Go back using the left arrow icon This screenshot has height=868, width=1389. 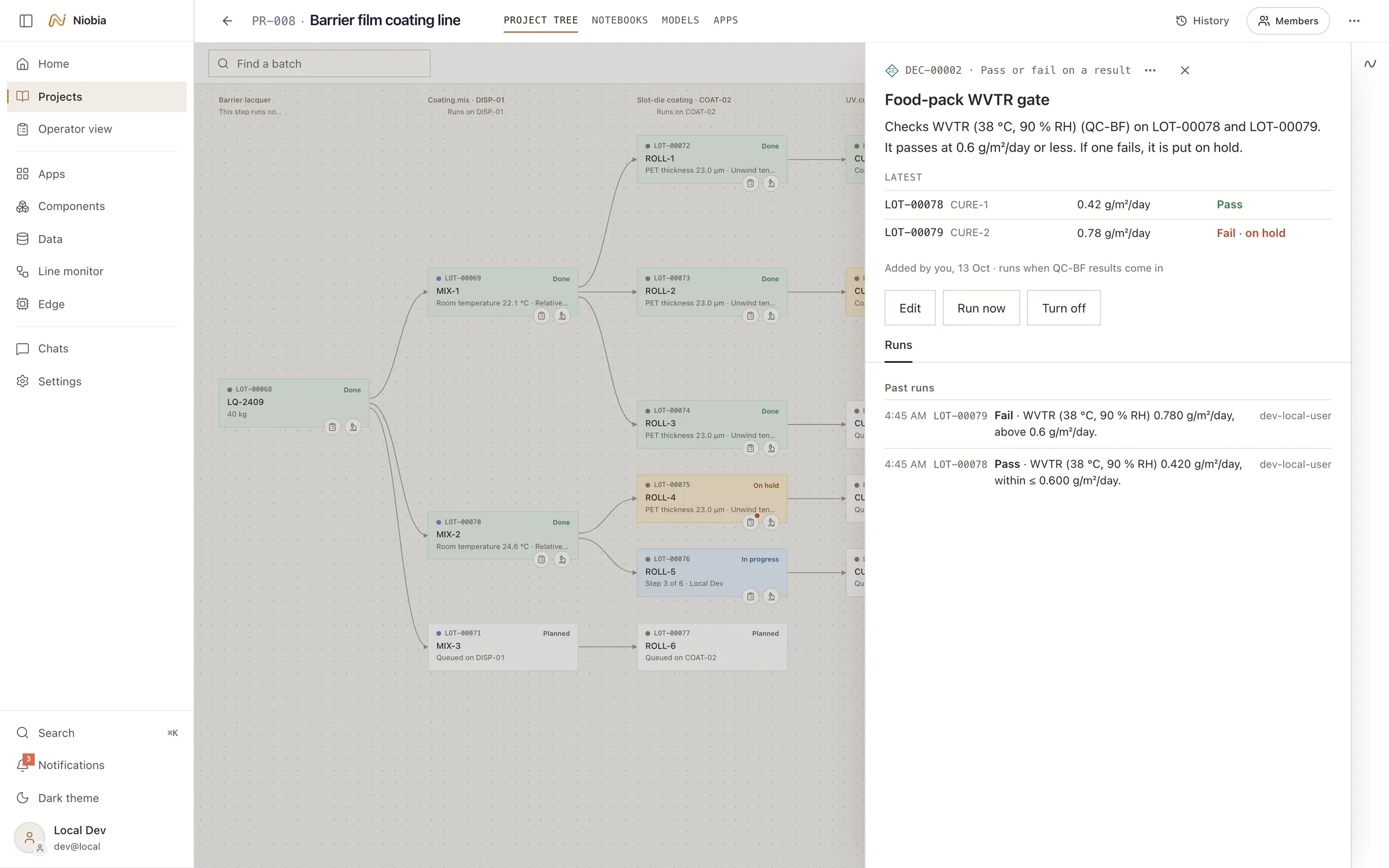click(227, 21)
